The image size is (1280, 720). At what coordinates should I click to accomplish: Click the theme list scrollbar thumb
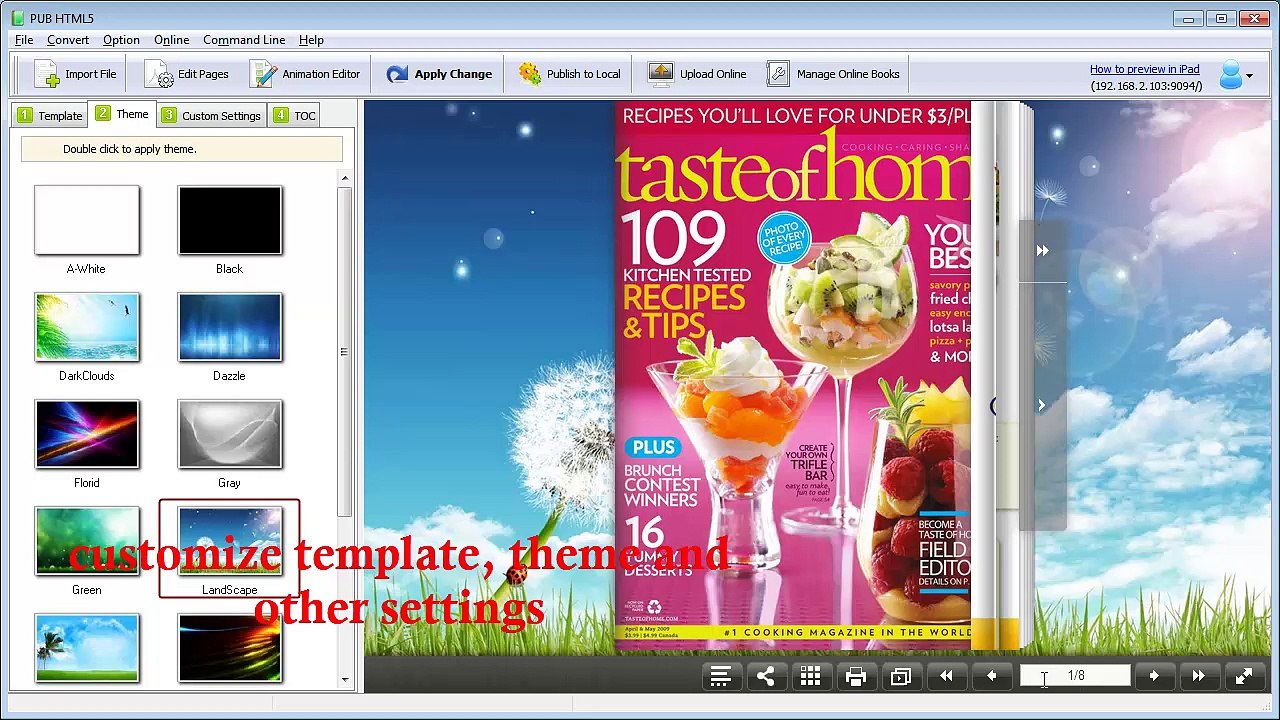[x=345, y=351]
